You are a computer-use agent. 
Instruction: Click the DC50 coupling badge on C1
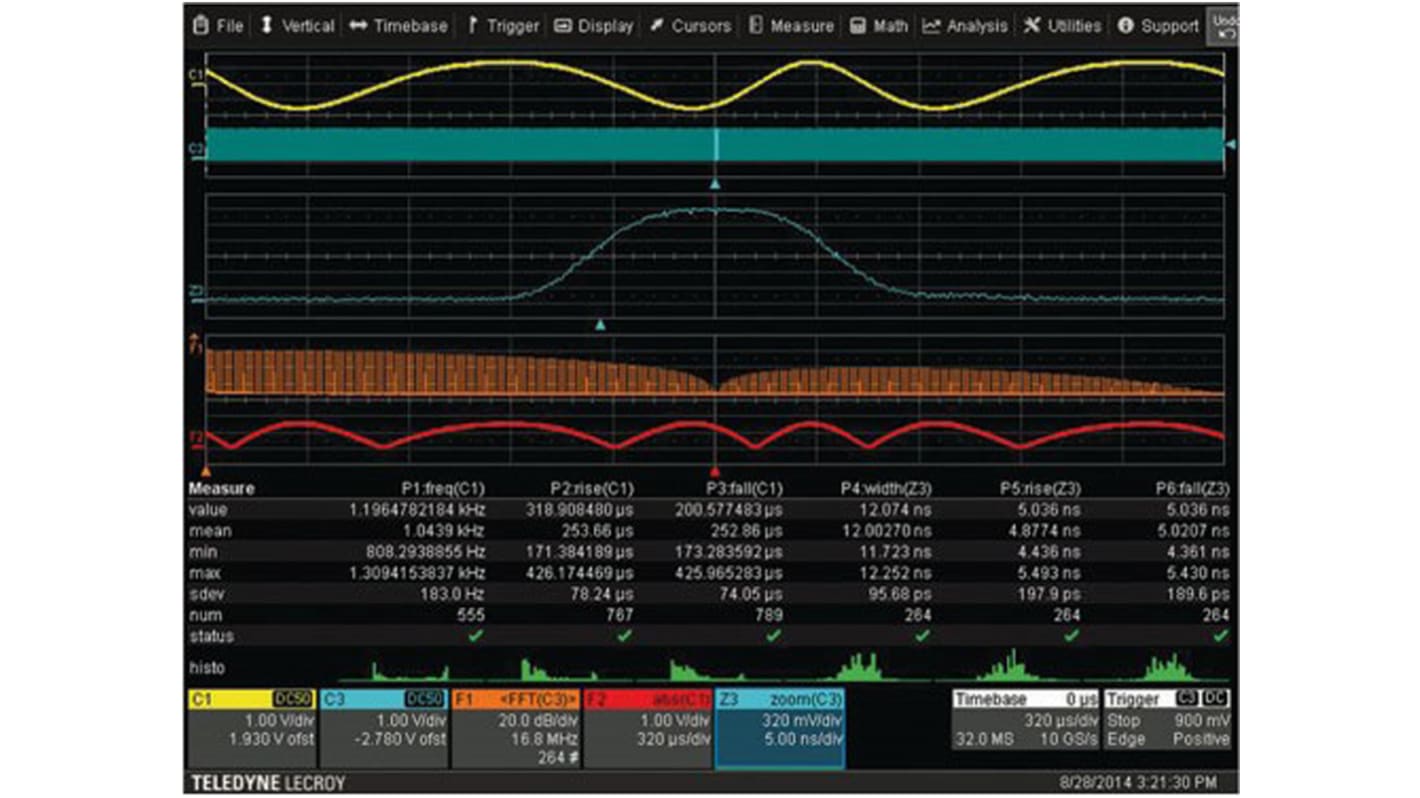click(x=294, y=699)
